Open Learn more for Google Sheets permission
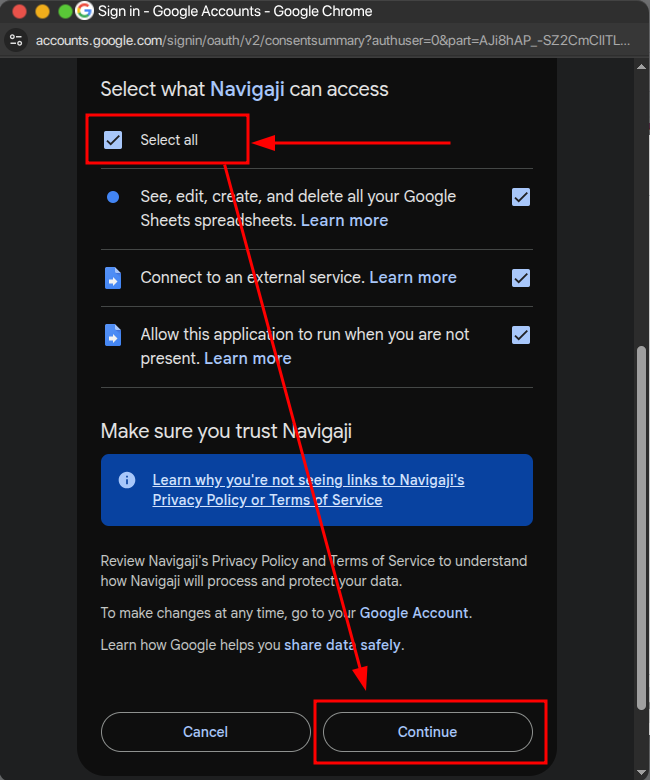 pos(344,220)
